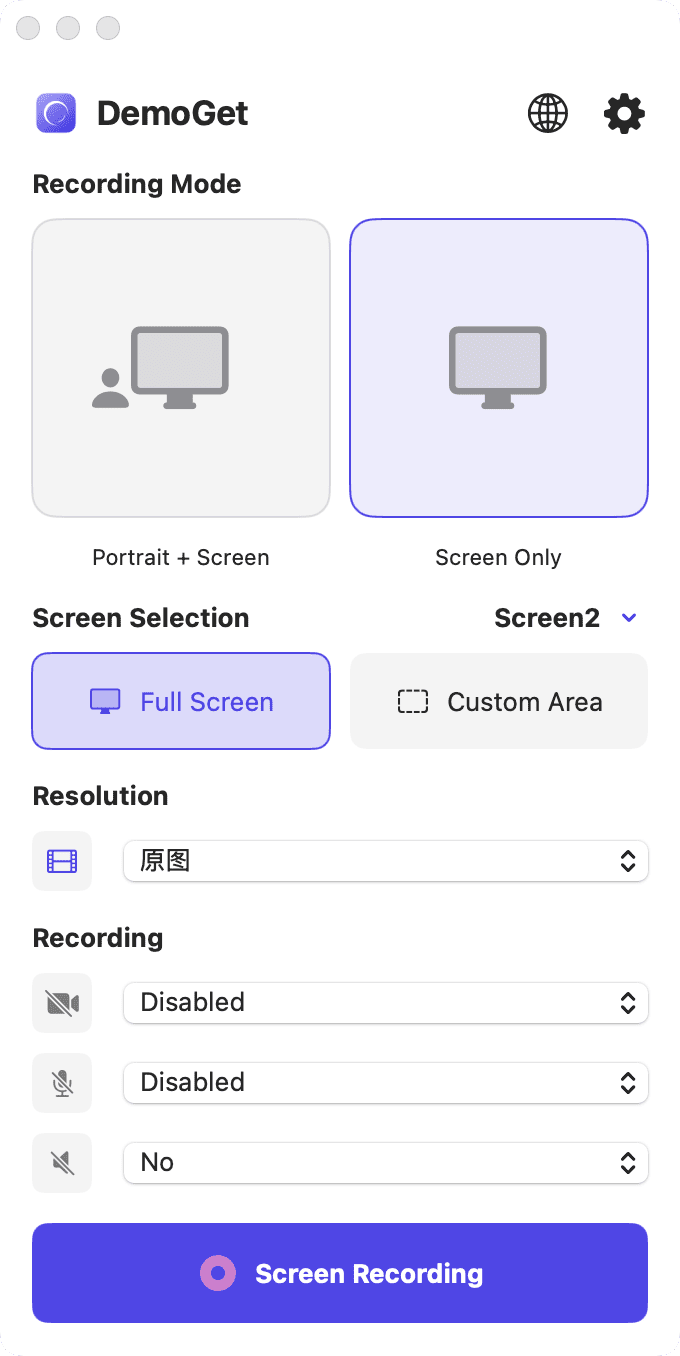The width and height of the screenshot is (680, 1356).
Task: Expand the Screen2 display chevron
Action: (629, 618)
